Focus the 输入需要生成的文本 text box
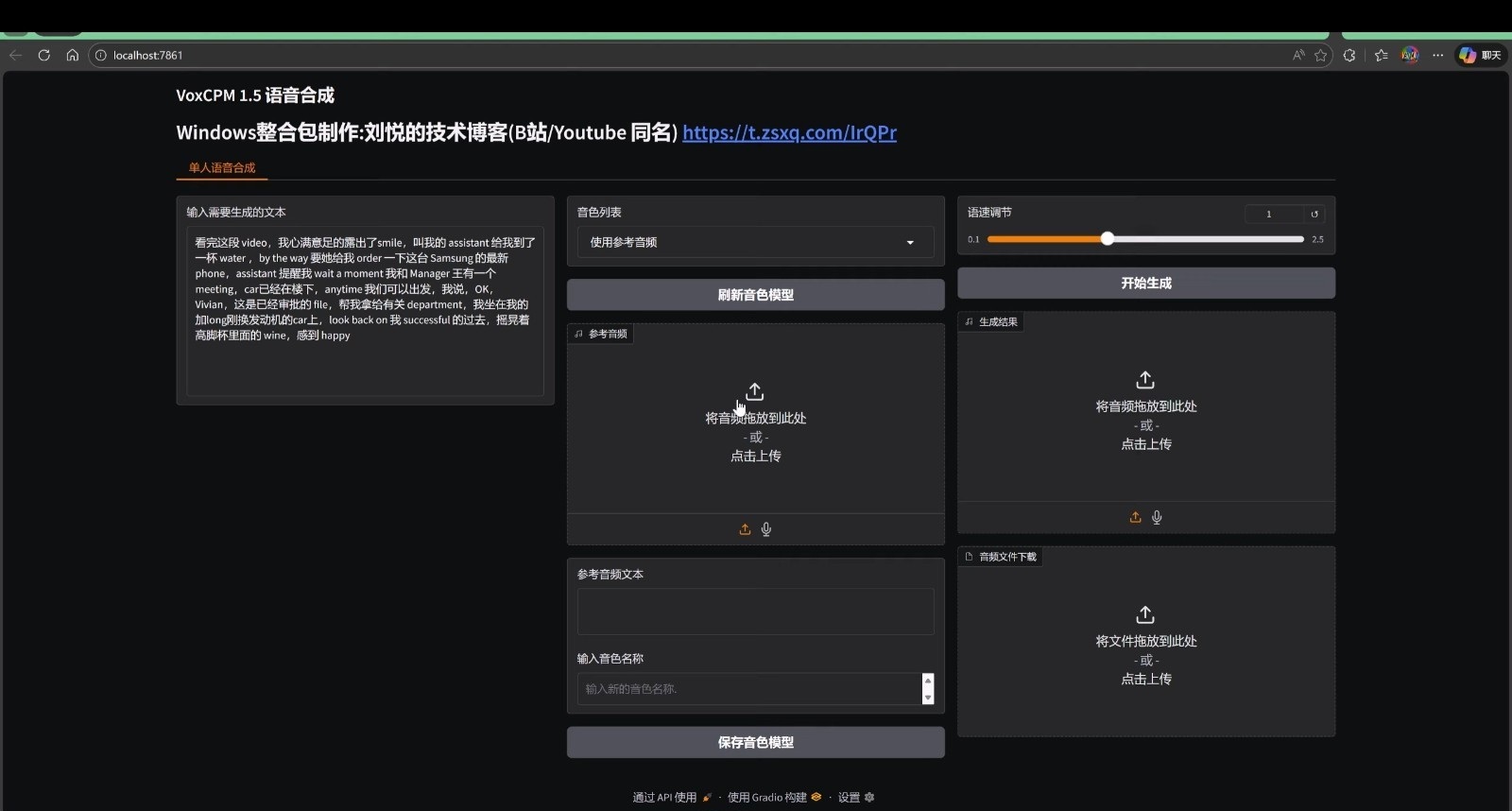Screen dimensions: 1512x811 365,311
